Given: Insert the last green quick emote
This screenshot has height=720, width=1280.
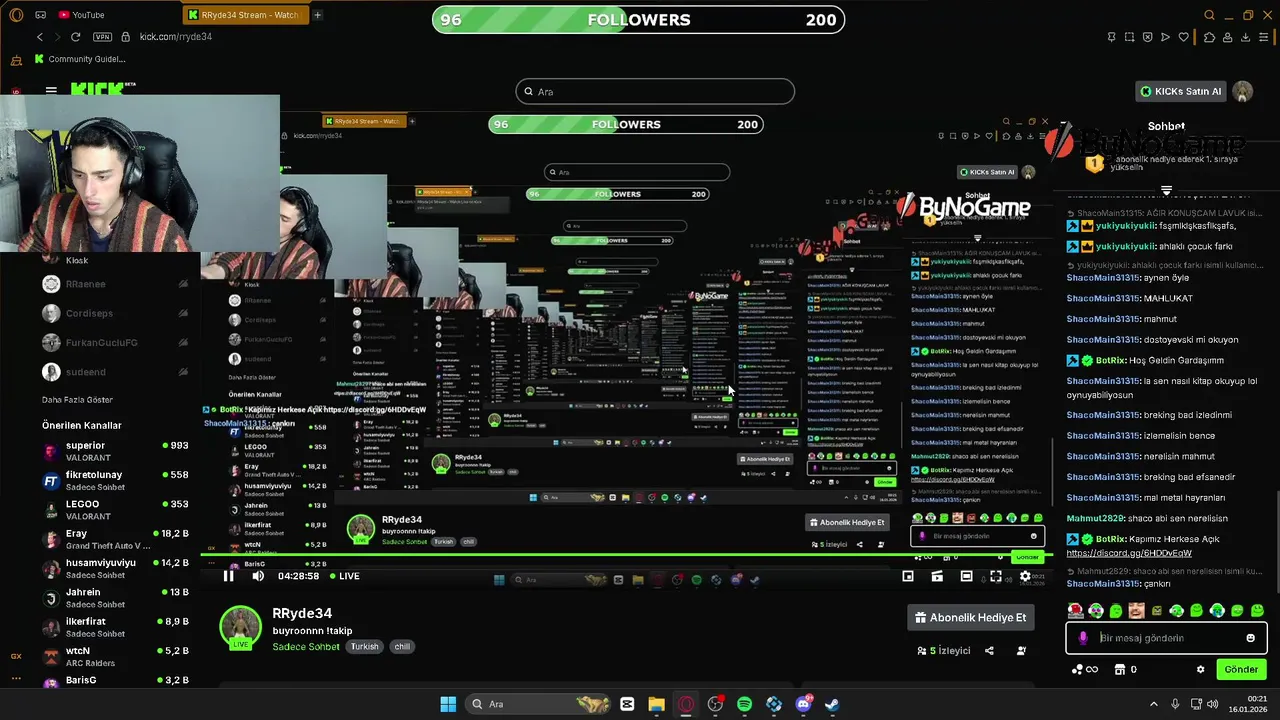Looking at the screenshot, I should click(x=1257, y=611).
